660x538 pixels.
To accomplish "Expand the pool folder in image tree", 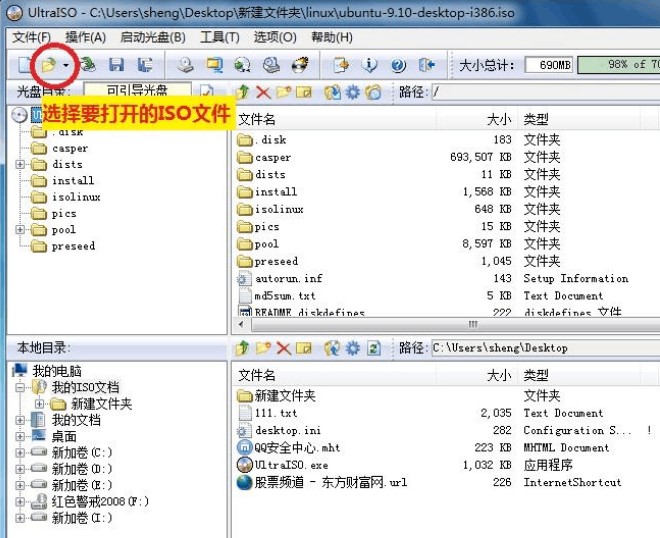I will (20, 229).
